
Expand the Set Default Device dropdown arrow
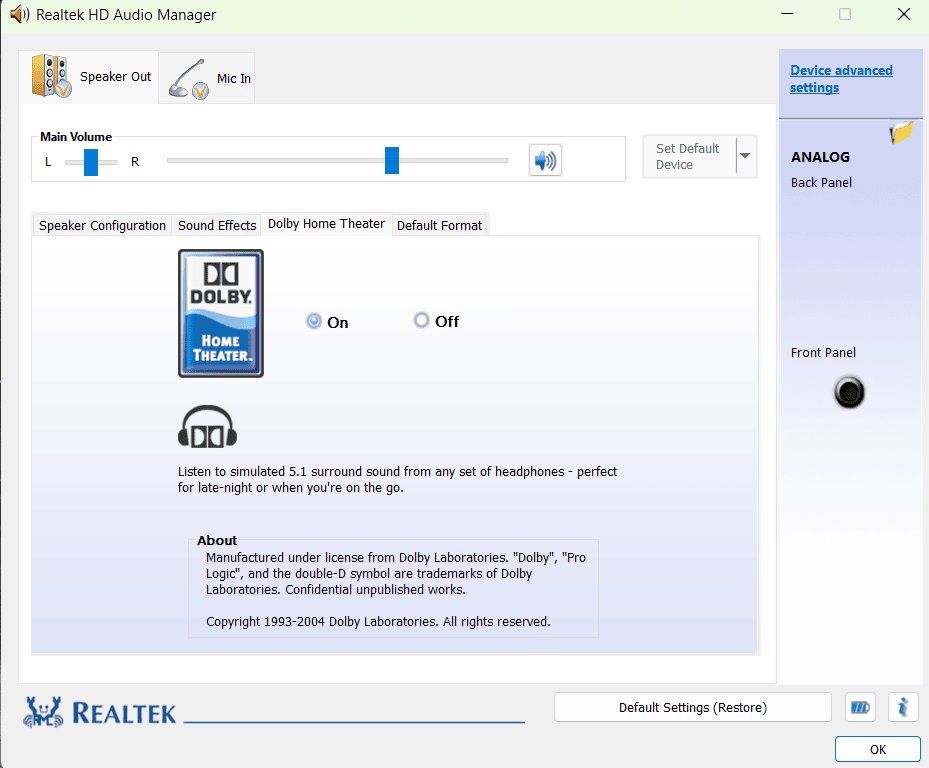coord(745,156)
